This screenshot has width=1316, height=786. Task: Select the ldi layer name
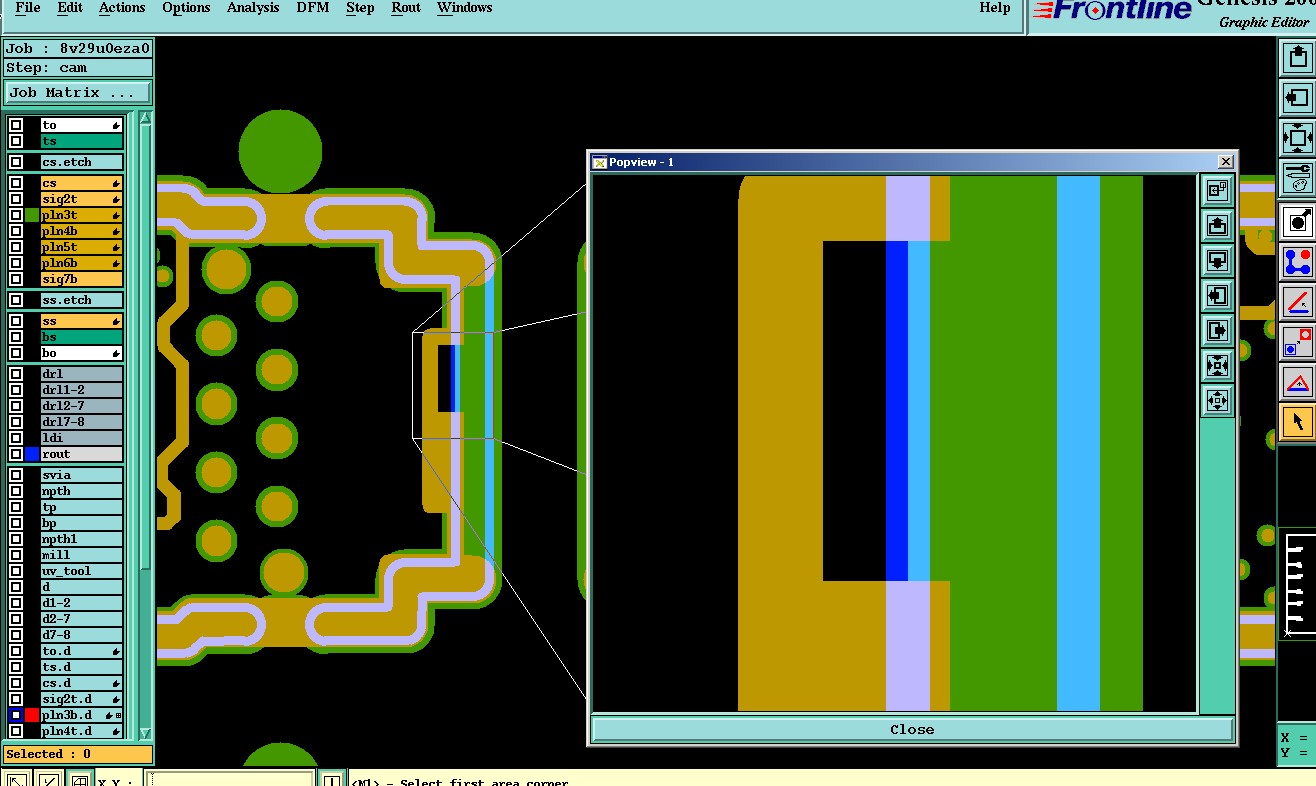(82, 438)
